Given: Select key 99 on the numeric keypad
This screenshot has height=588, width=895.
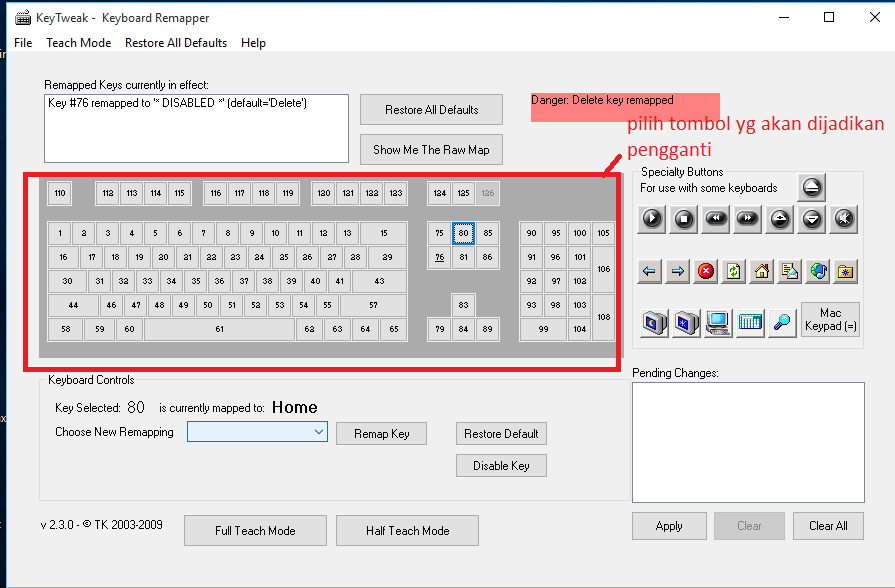Looking at the screenshot, I should 543,329.
